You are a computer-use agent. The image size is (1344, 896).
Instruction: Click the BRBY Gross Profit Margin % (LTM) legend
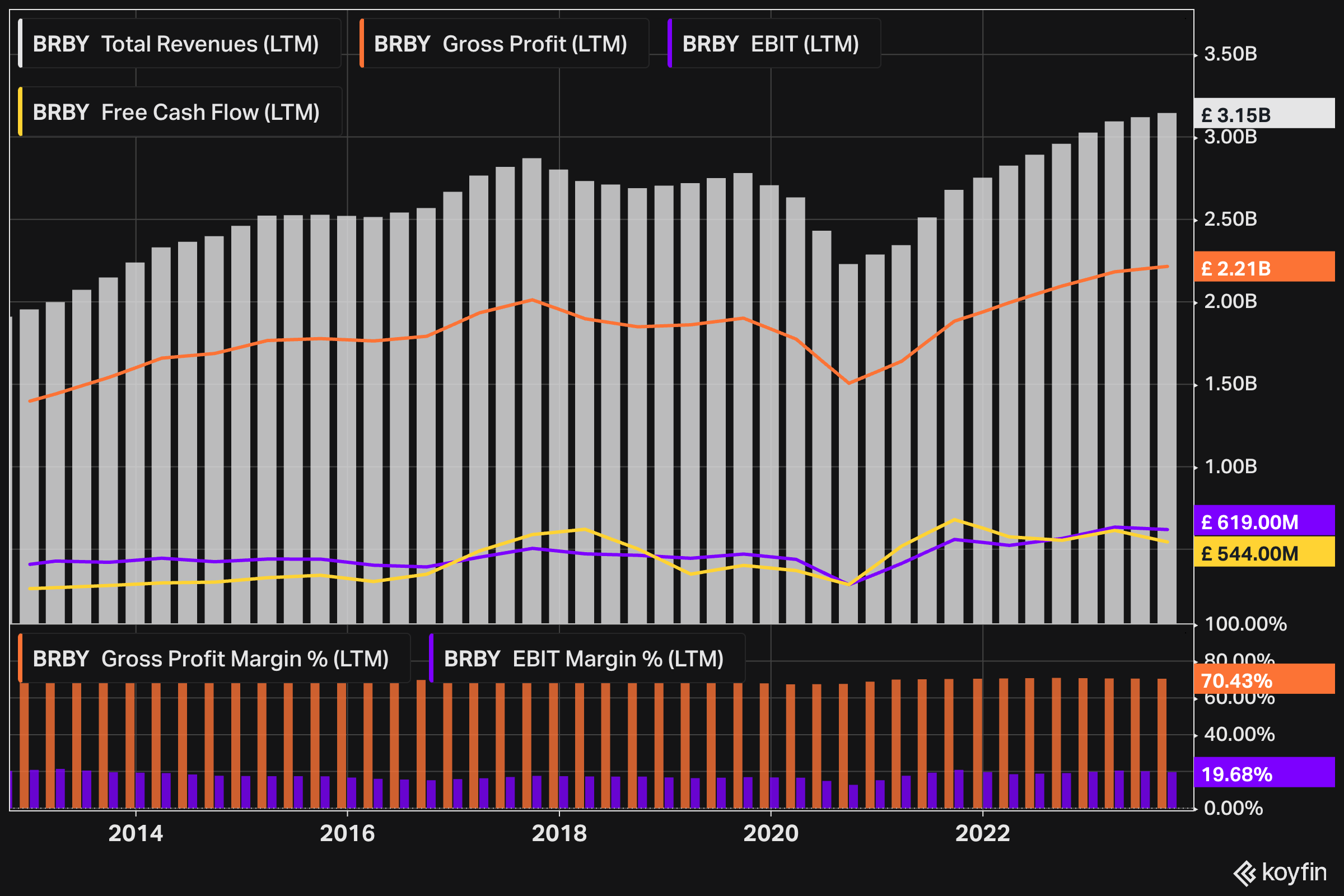(214, 659)
